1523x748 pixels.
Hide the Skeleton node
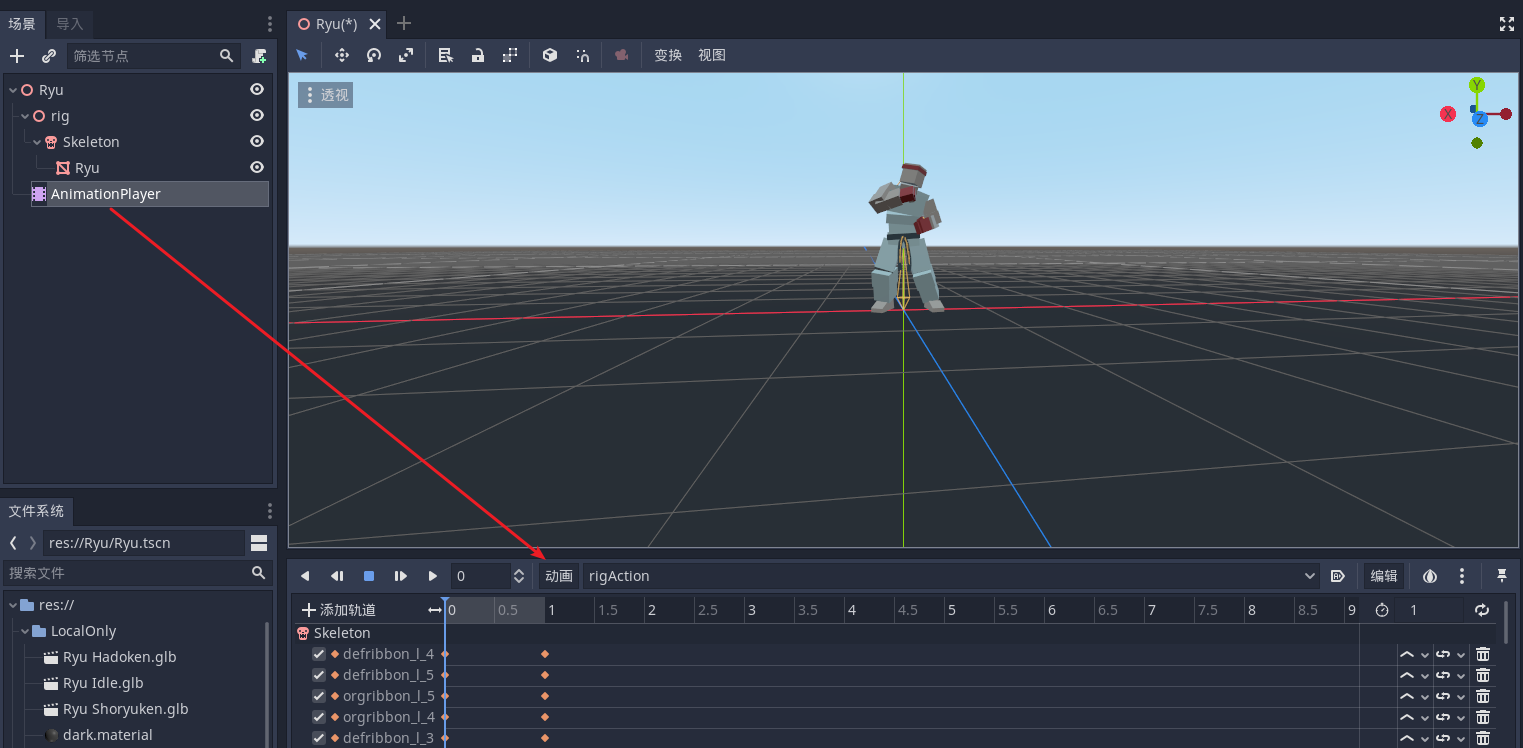pyautogui.click(x=257, y=142)
